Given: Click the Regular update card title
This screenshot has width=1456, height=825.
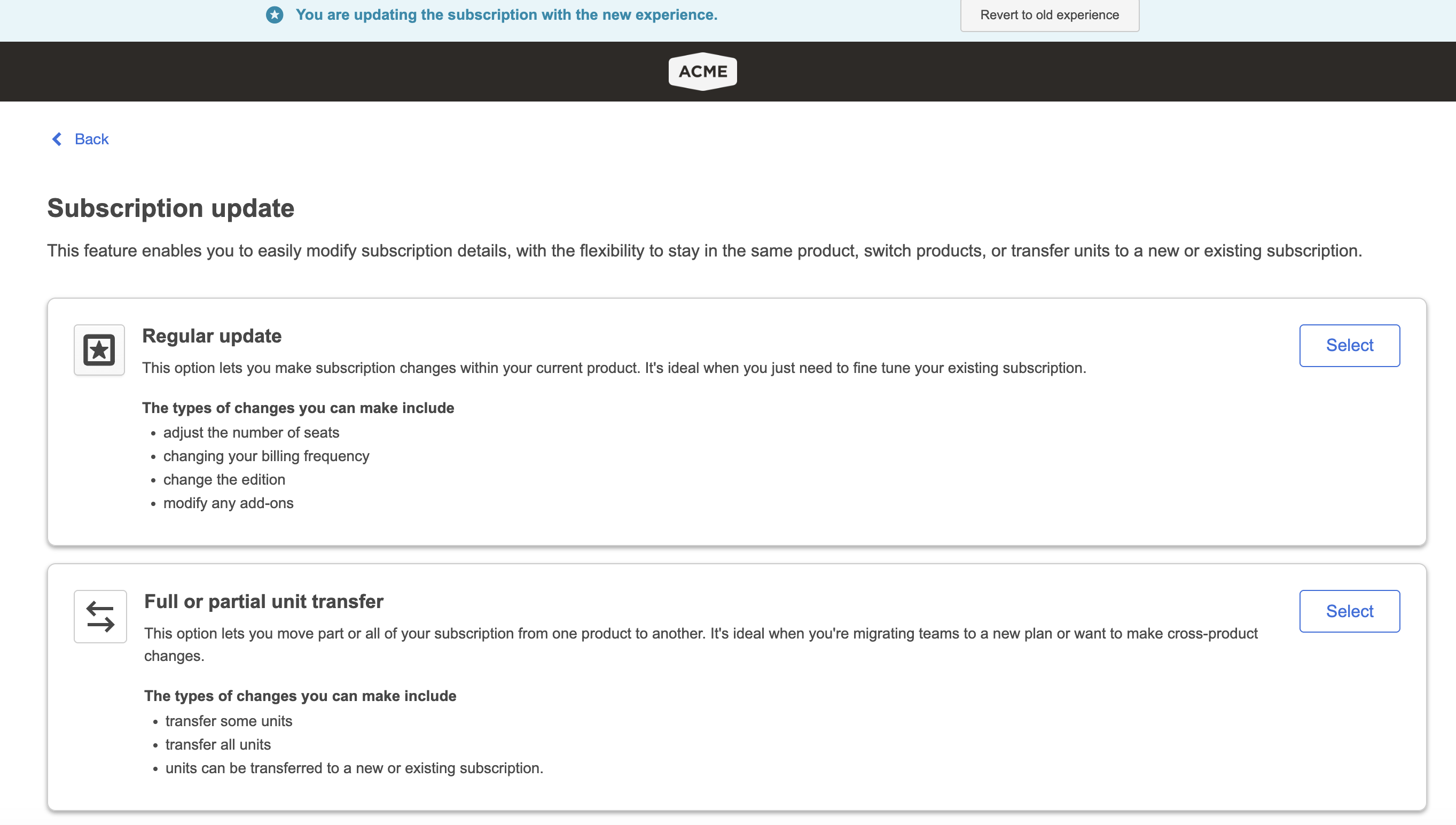Looking at the screenshot, I should pos(212,336).
